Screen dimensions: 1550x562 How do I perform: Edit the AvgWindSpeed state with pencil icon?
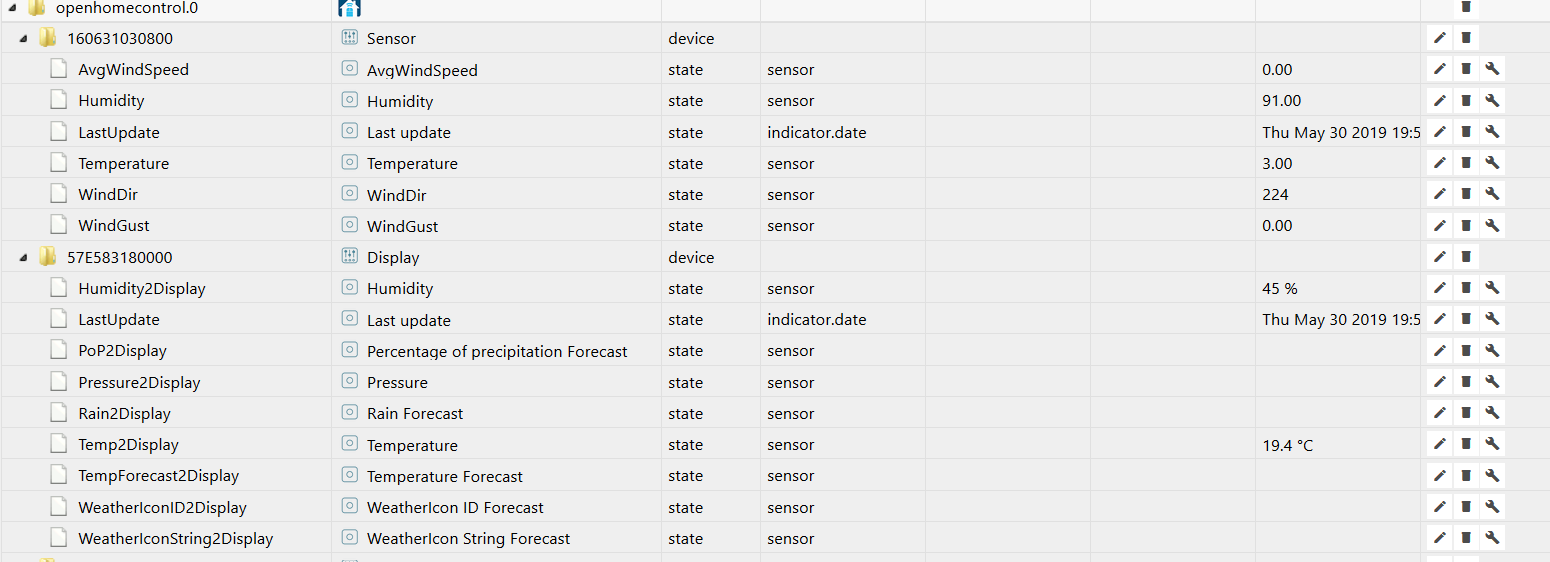[1440, 69]
